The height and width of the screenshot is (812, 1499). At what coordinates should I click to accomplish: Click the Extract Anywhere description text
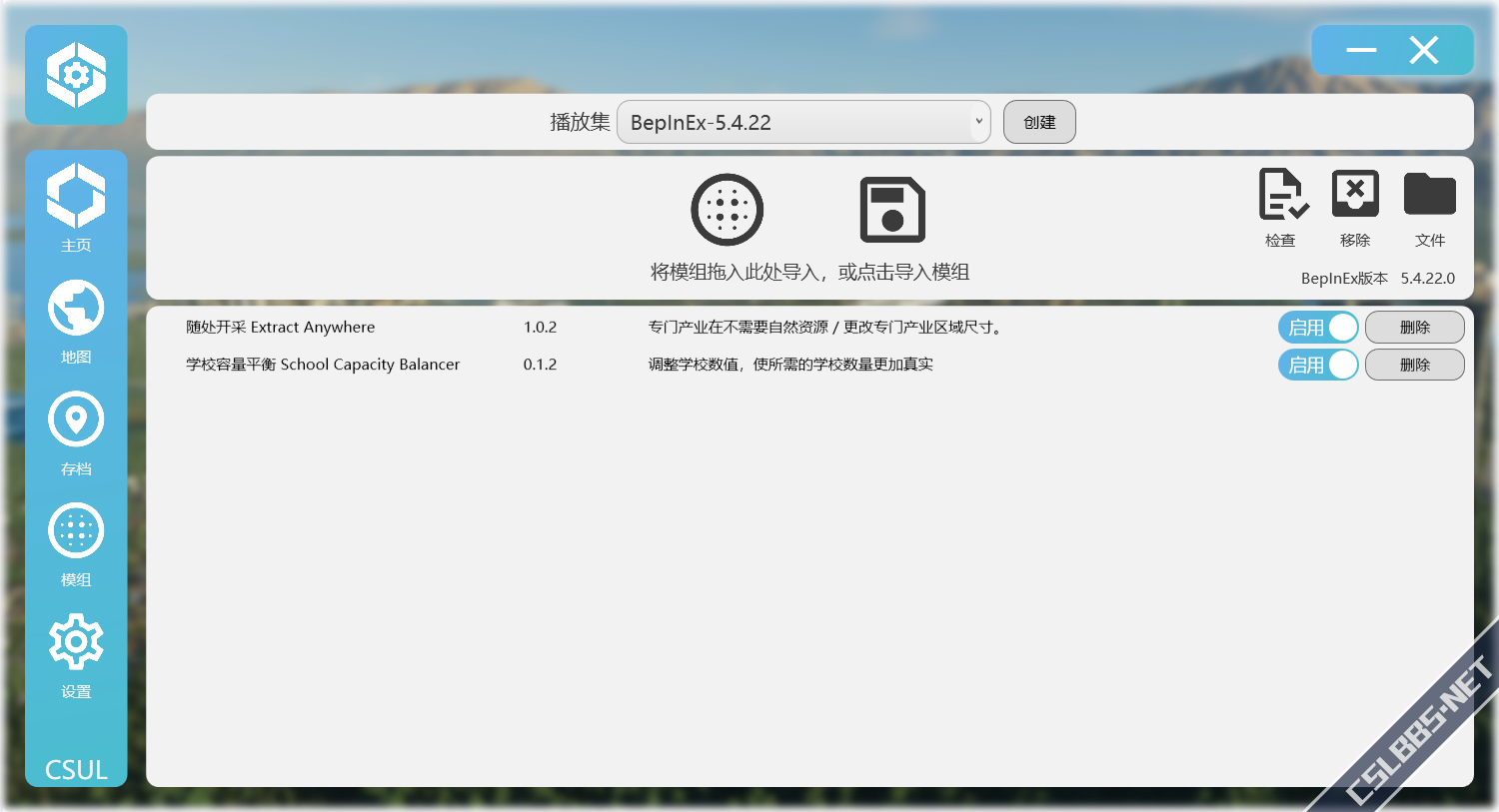click(825, 327)
